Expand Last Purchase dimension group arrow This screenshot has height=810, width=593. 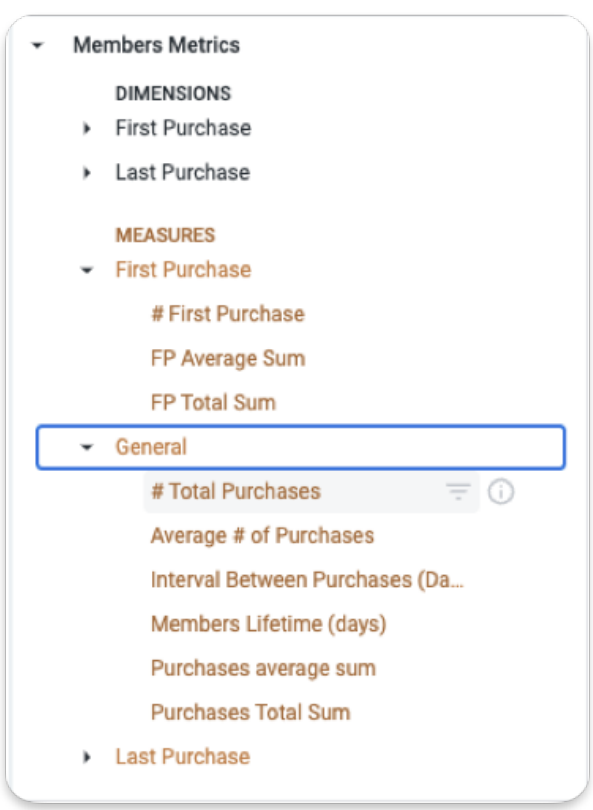(87, 173)
